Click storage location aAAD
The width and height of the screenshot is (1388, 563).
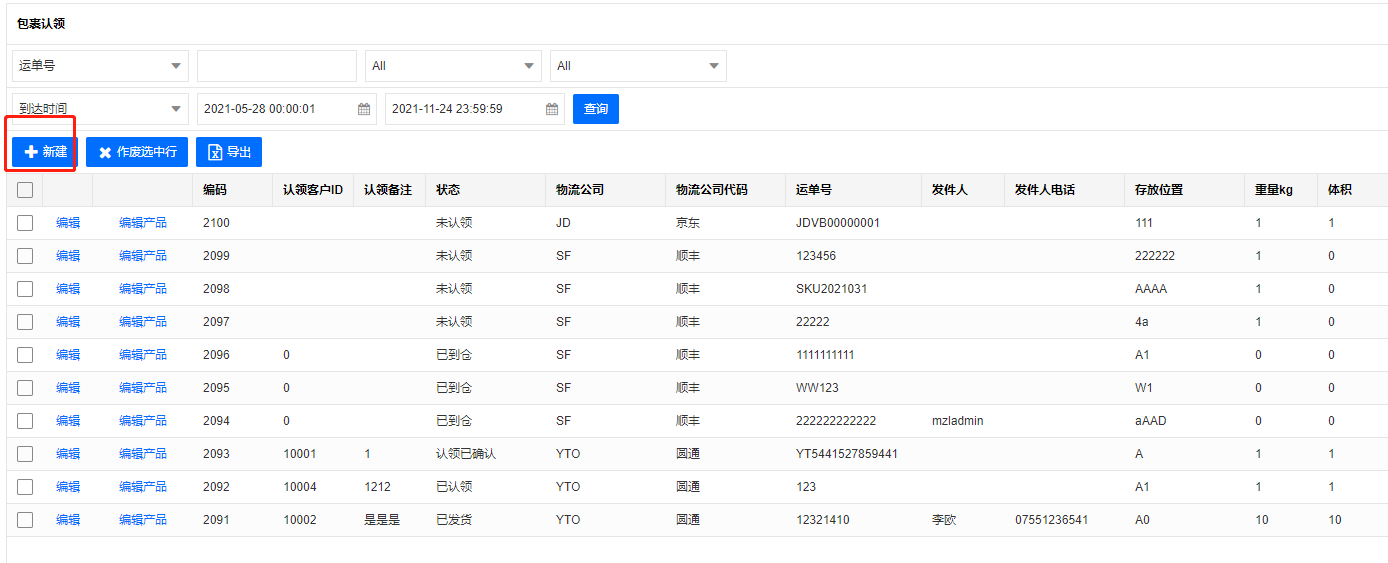(x=1151, y=421)
